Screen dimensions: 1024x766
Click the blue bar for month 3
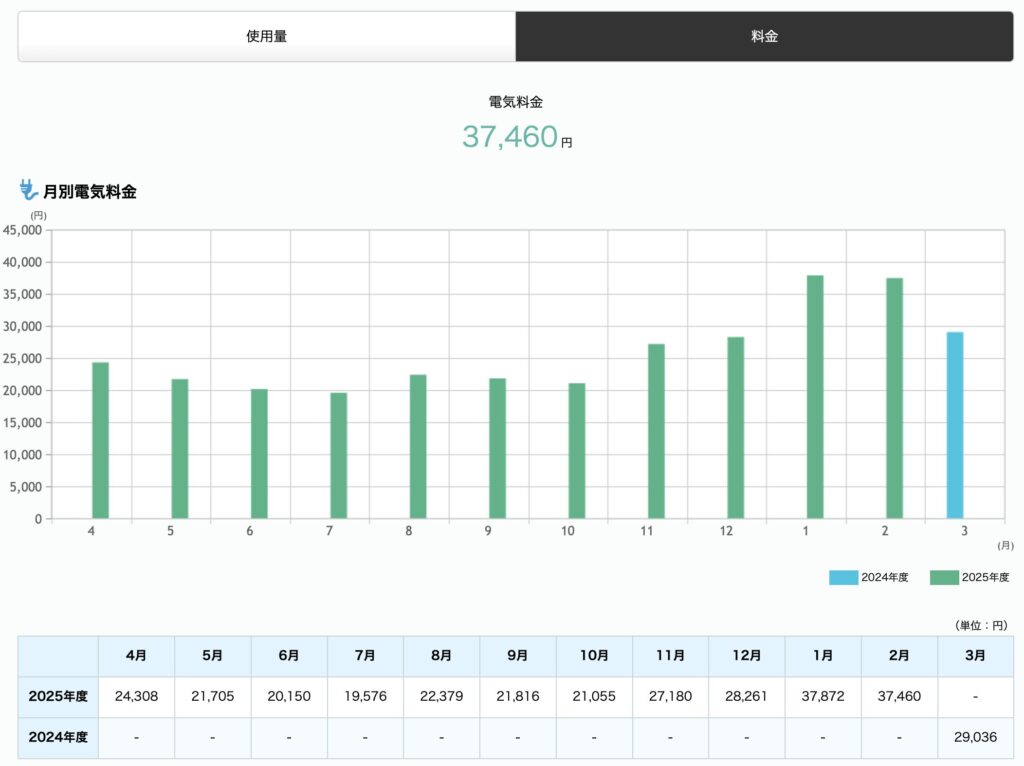(x=955, y=425)
